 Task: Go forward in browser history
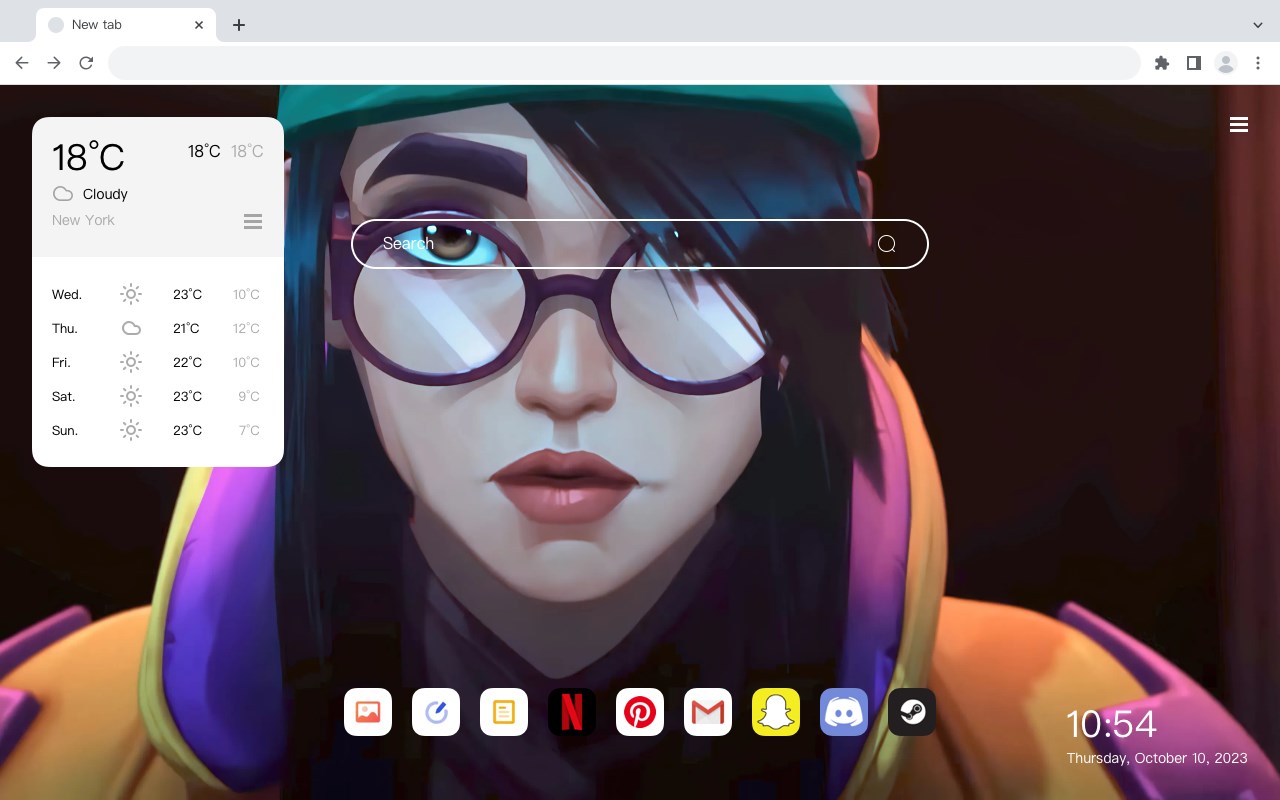[x=54, y=63]
